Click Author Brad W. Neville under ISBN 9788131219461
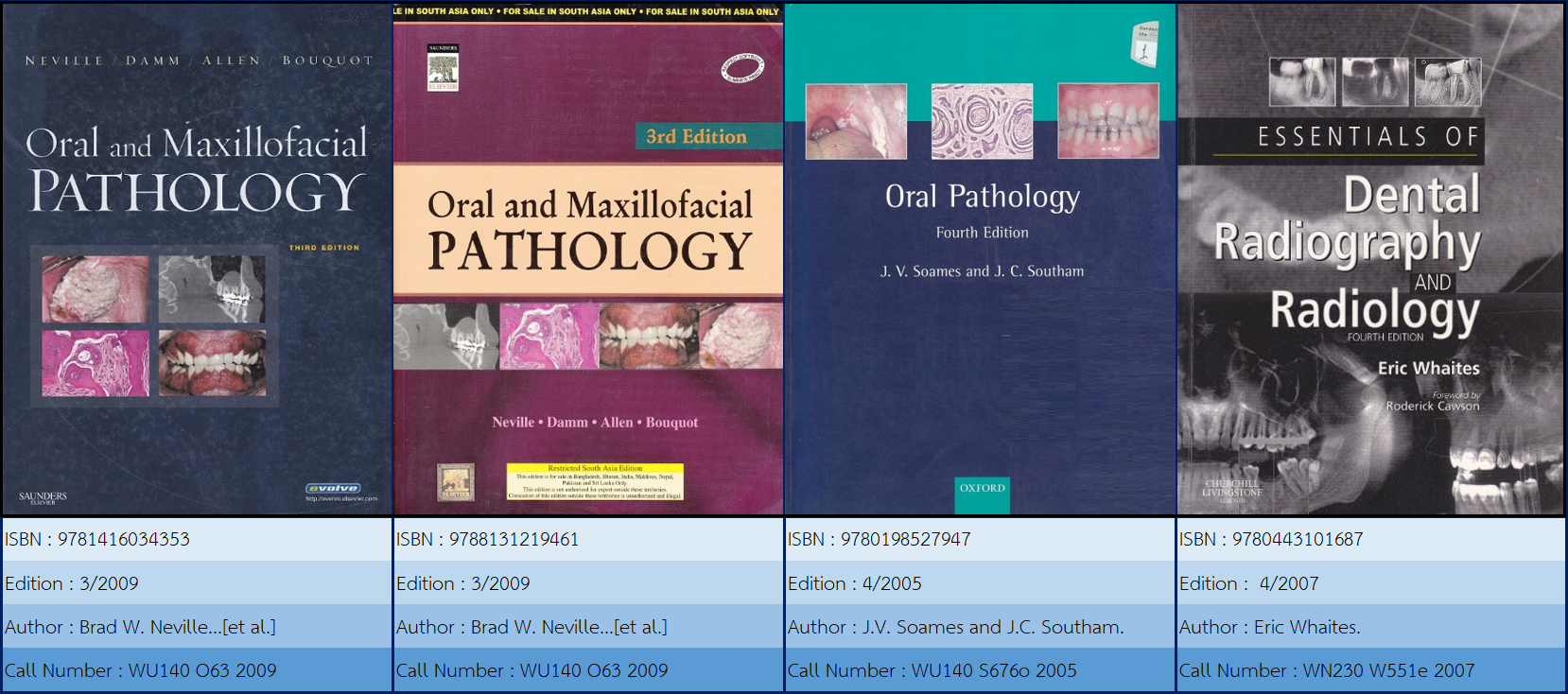 coord(588,627)
